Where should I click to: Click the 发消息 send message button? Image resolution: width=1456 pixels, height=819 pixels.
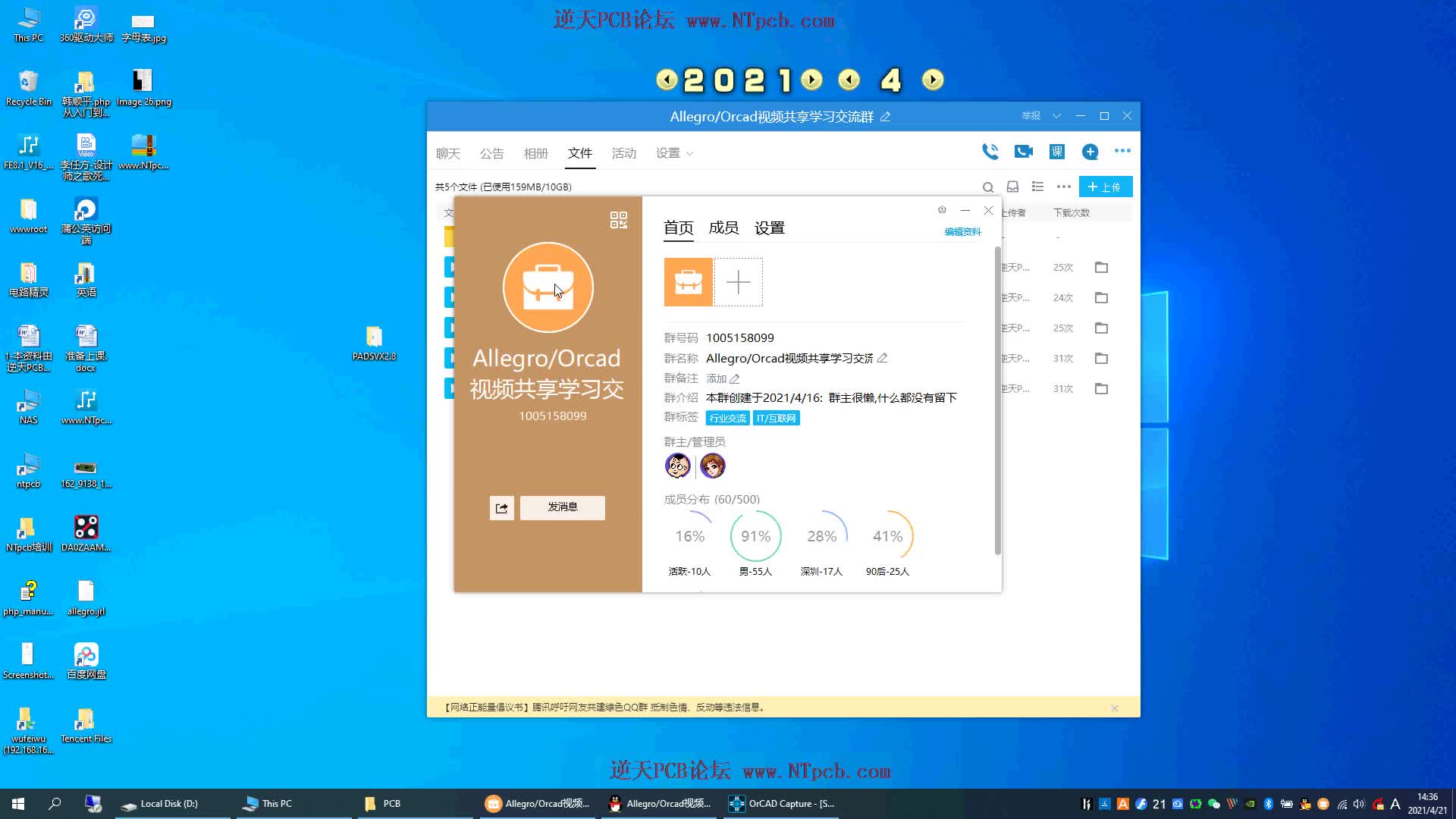pyautogui.click(x=562, y=507)
